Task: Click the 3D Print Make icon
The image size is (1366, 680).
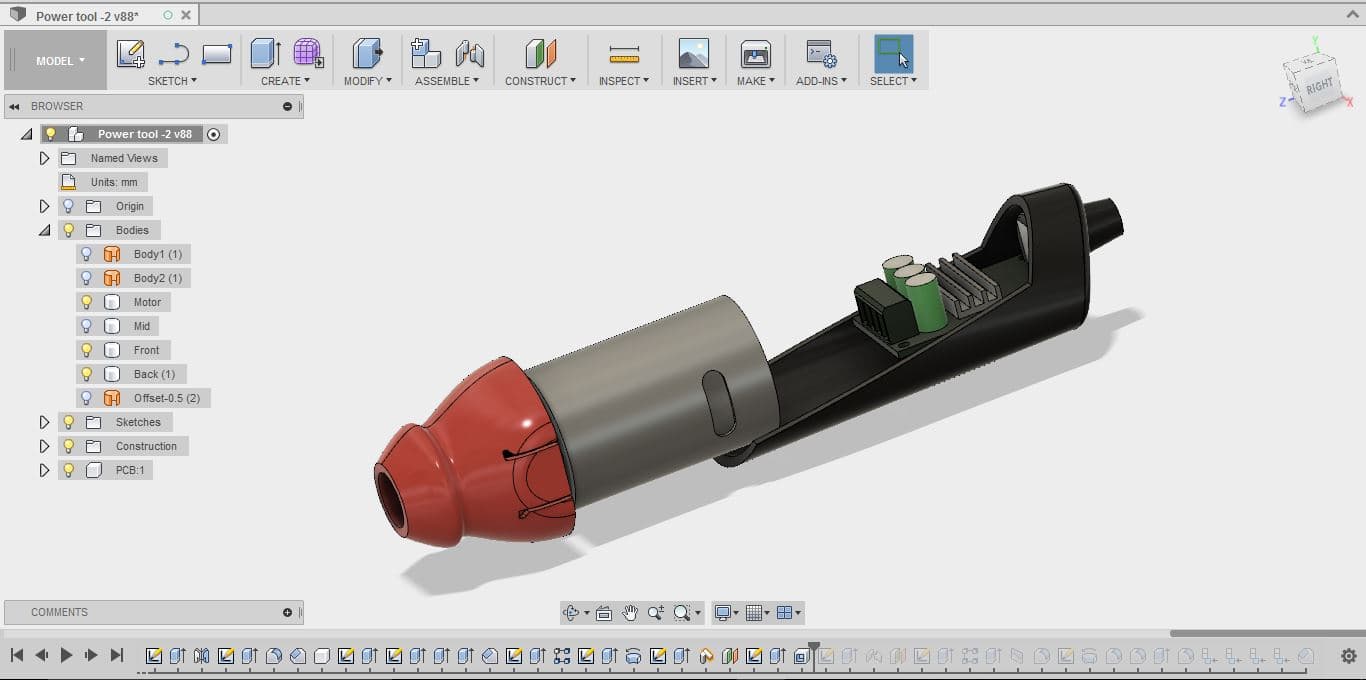Action: coord(755,54)
